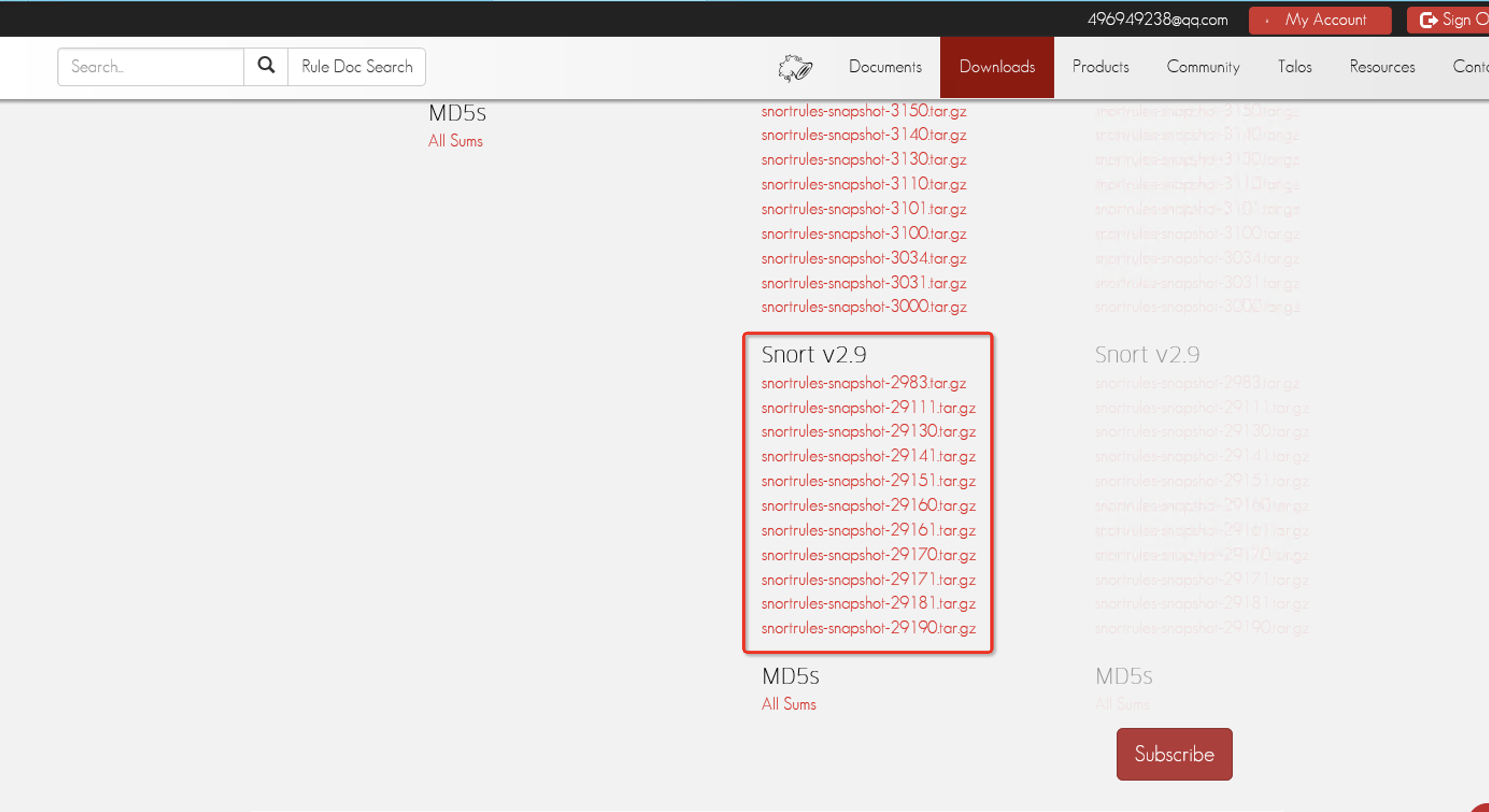Click the Snort pig logo icon

[796, 68]
